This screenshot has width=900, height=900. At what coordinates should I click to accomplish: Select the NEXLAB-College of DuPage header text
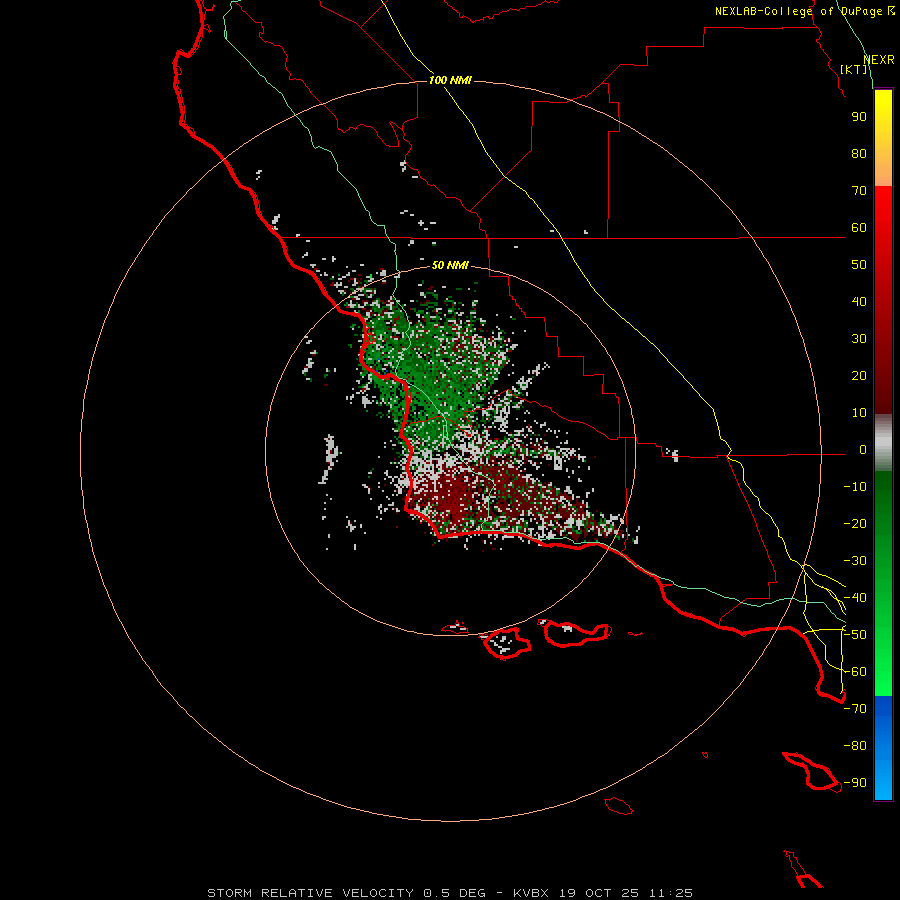(804, 11)
